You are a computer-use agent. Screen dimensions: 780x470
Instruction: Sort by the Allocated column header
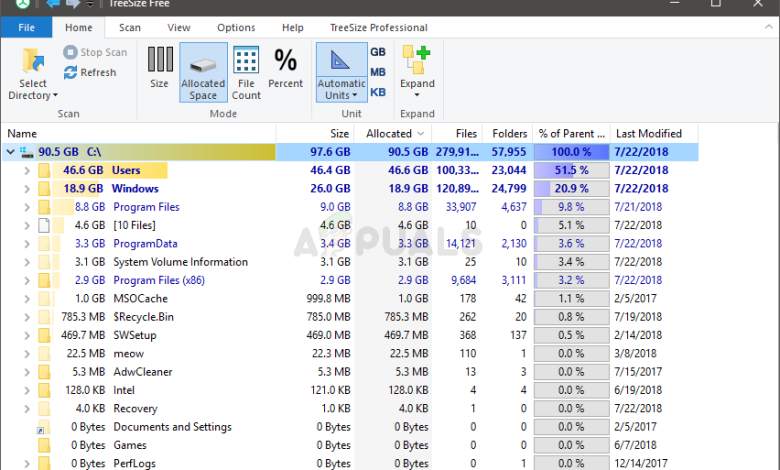pyautogui.click(x=389, y=133)
